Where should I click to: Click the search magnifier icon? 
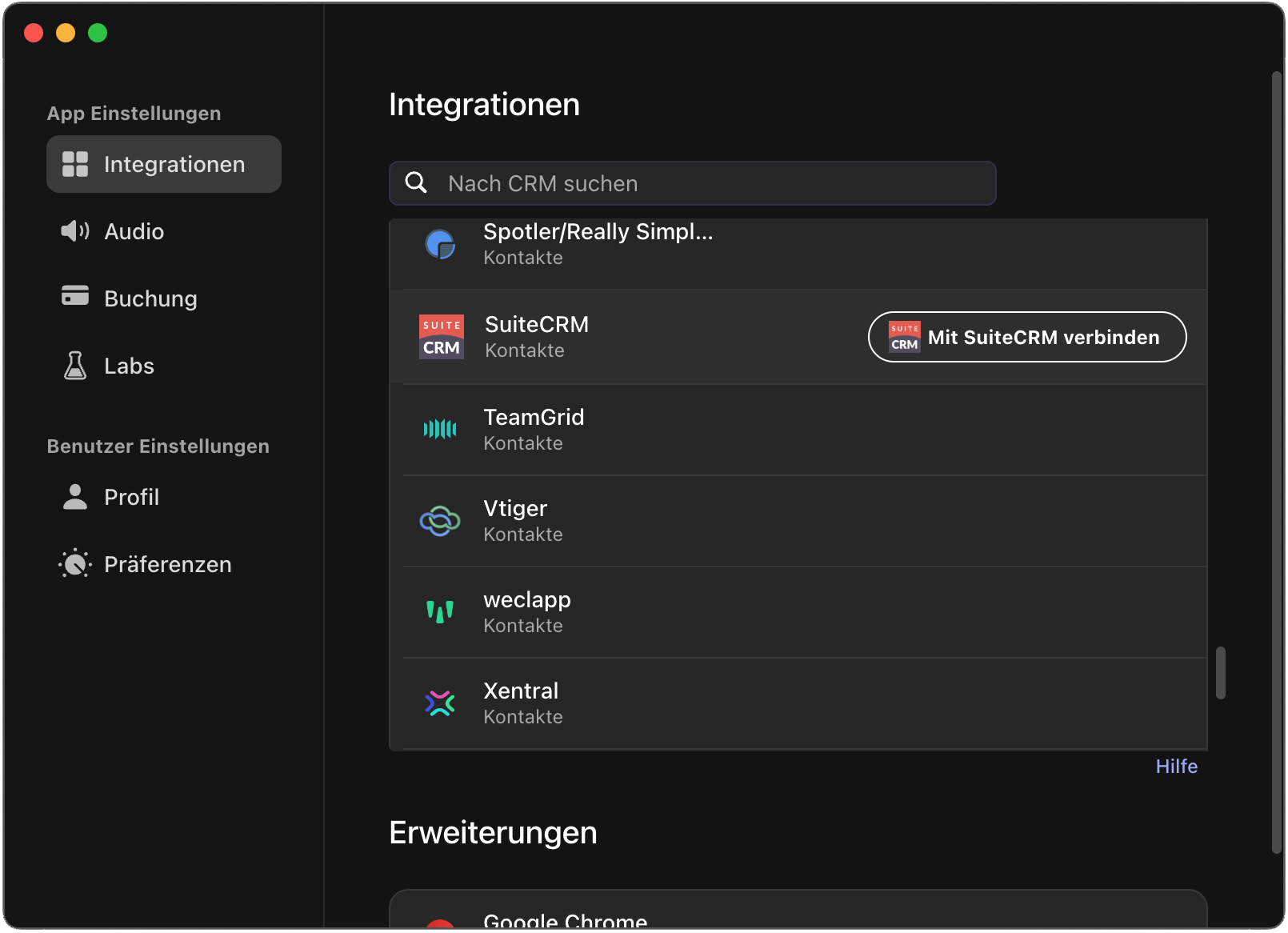point(416,183)
